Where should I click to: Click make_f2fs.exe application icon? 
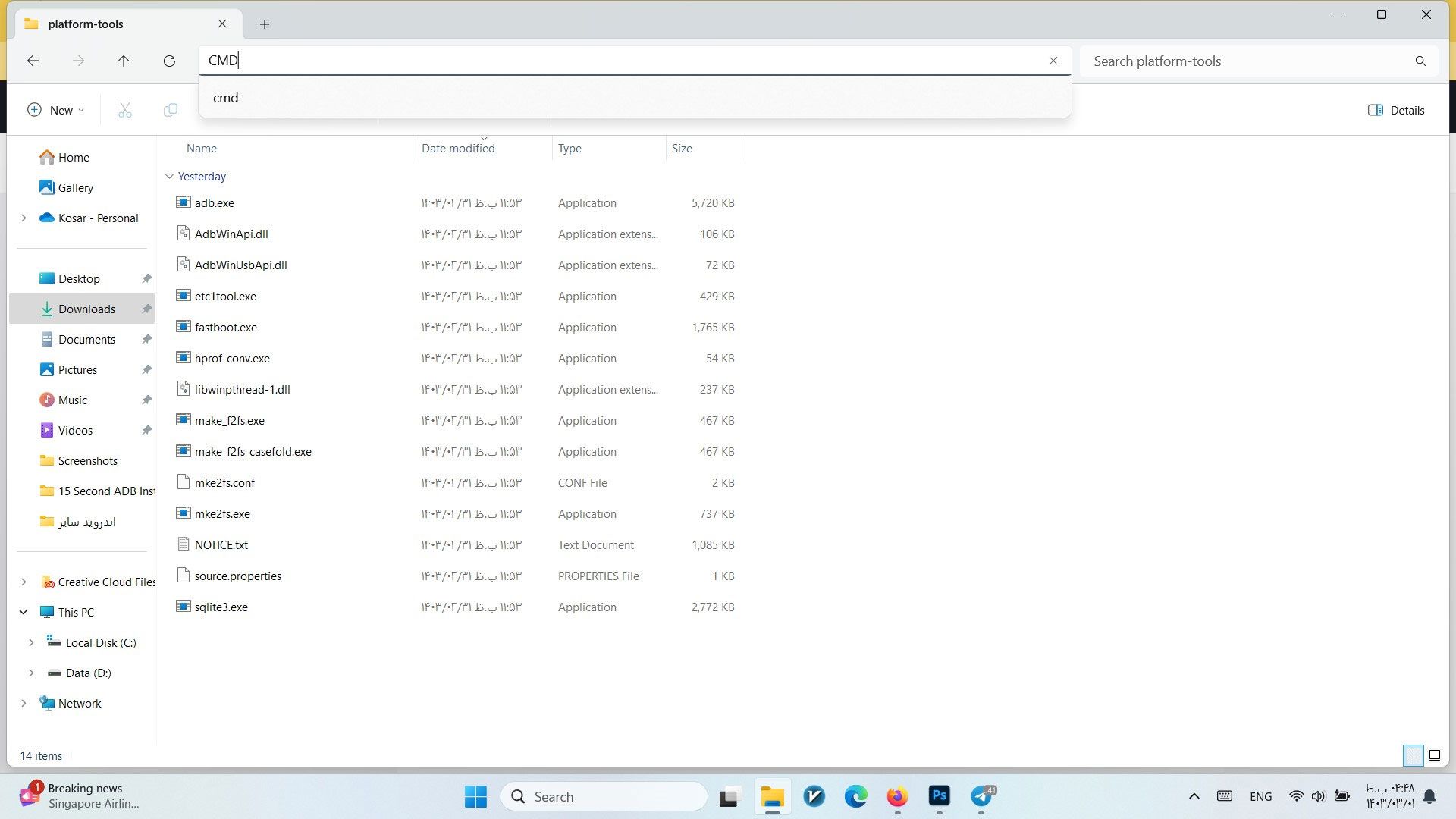183,419
